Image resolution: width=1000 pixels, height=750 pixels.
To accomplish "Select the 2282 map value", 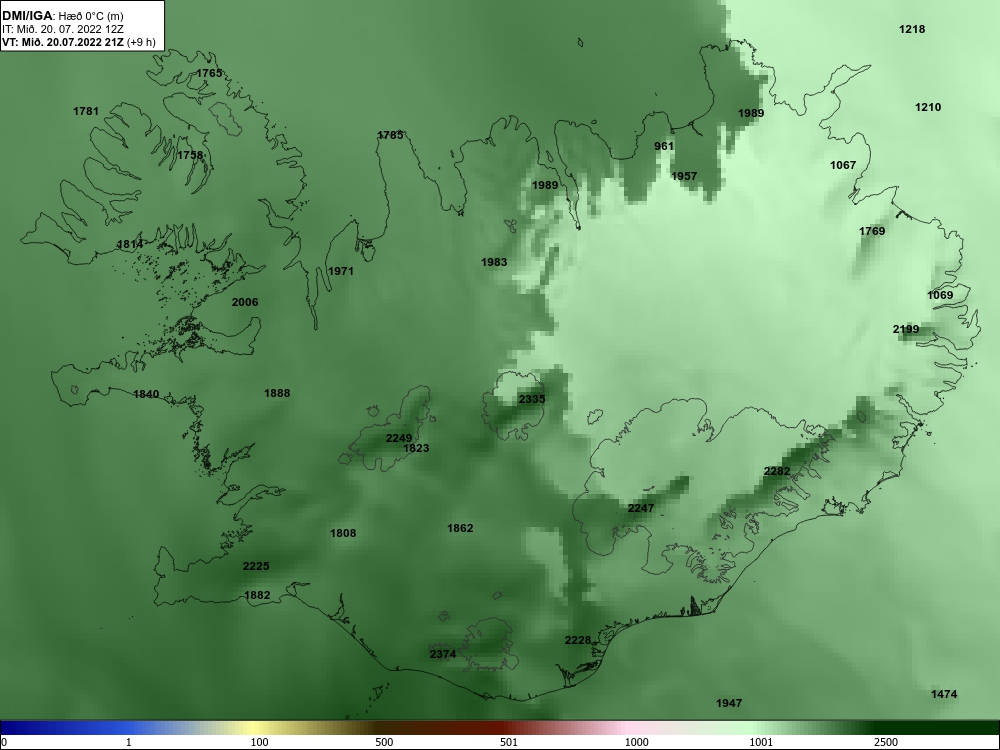I will [777, 471].
